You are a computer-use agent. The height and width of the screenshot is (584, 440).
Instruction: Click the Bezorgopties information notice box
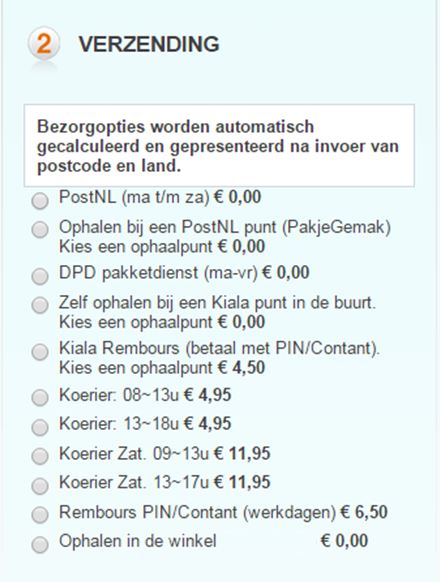(219, 146)
